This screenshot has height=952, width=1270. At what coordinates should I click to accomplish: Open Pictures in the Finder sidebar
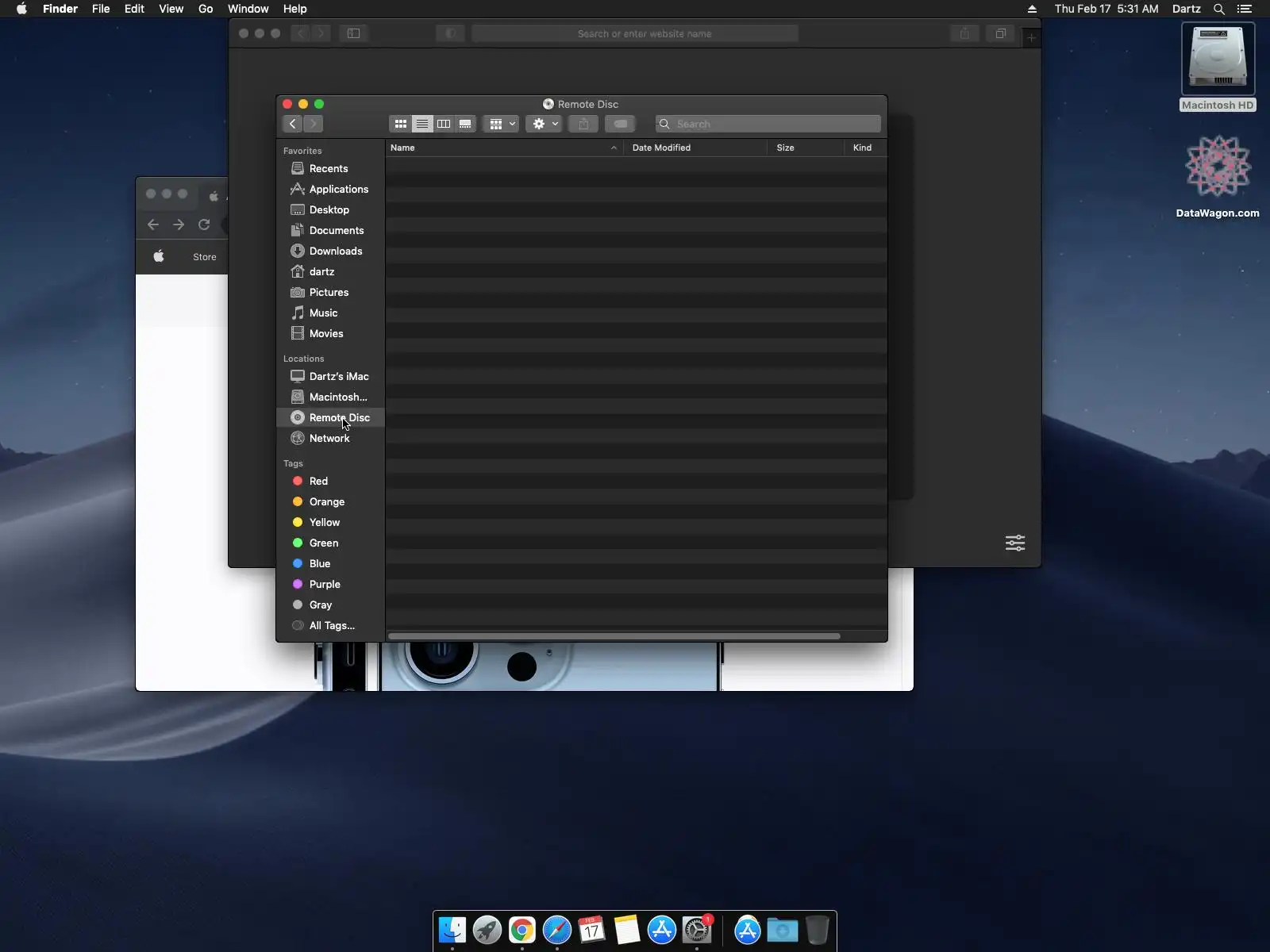tap(330, 292)
